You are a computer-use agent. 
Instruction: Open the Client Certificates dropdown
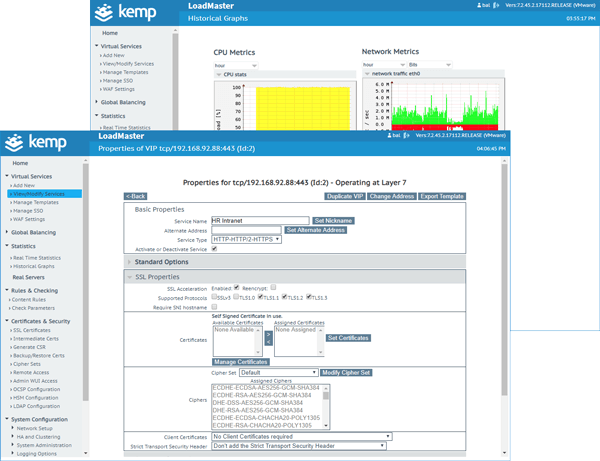click(302, 437)
